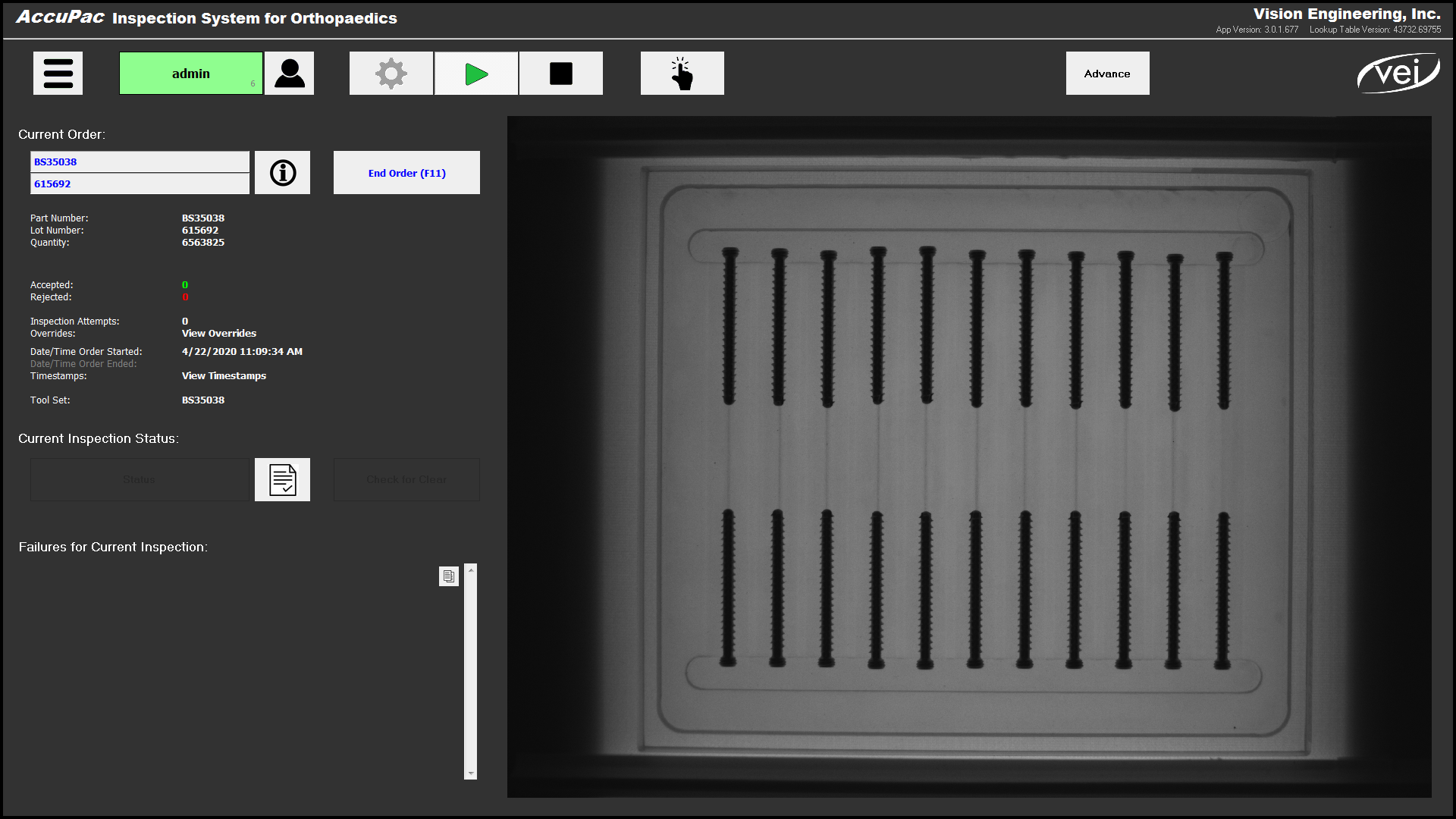
Task: Click the failures list scrollbar down arrow
Action: click(x=471, y=773)
